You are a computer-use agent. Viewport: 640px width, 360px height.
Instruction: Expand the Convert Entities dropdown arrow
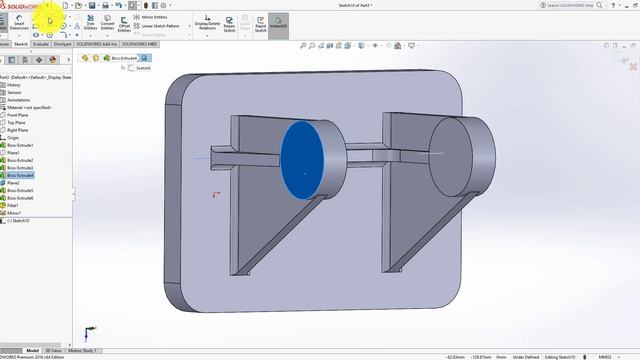tap(107, 35)
